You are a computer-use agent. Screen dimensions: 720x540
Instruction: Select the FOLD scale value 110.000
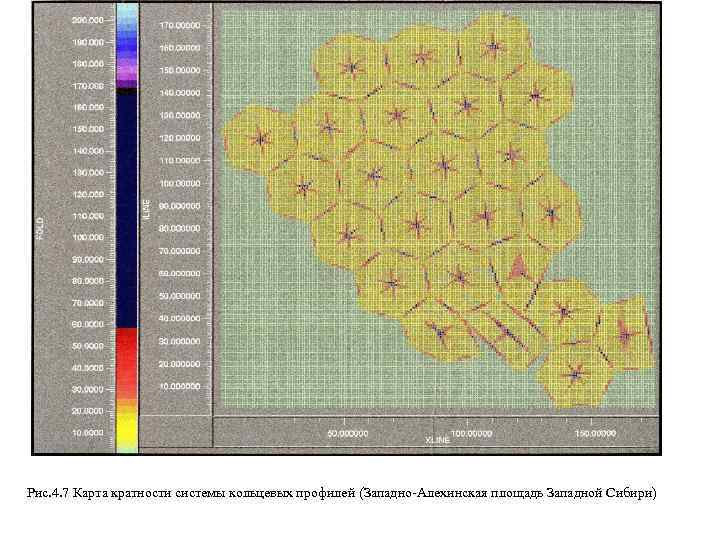(x=88, y=216)
